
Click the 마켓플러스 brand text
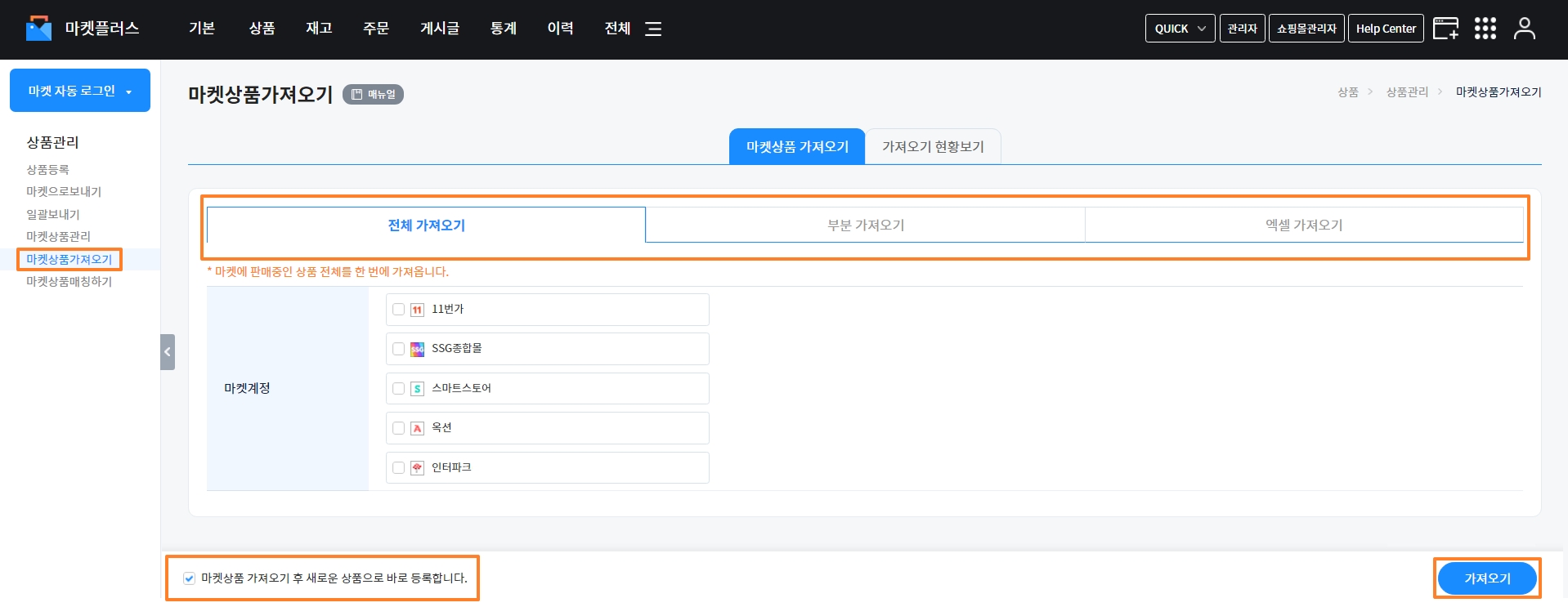tap(102, 29)
